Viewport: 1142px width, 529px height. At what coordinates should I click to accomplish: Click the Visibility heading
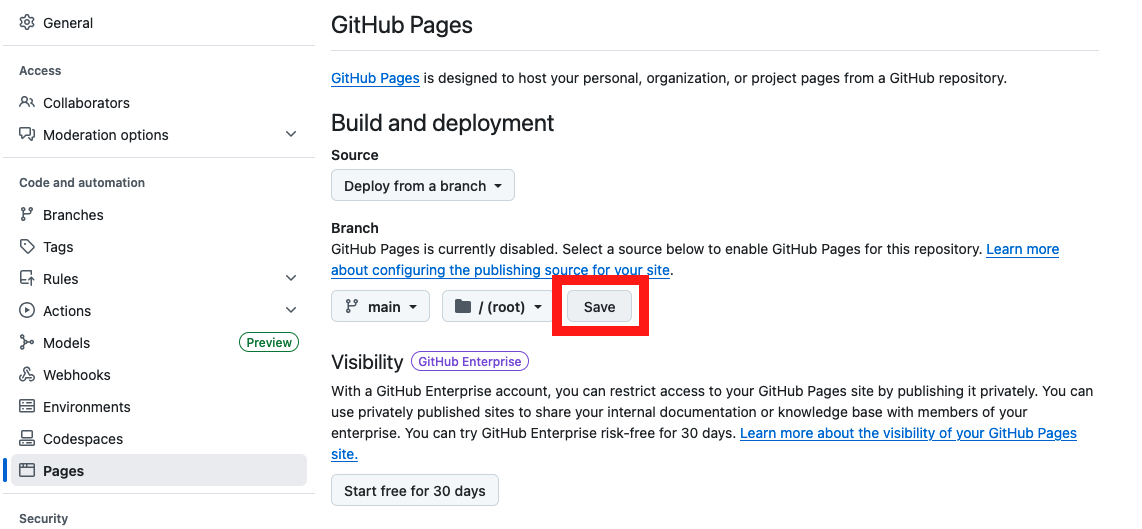coord(367,361)
